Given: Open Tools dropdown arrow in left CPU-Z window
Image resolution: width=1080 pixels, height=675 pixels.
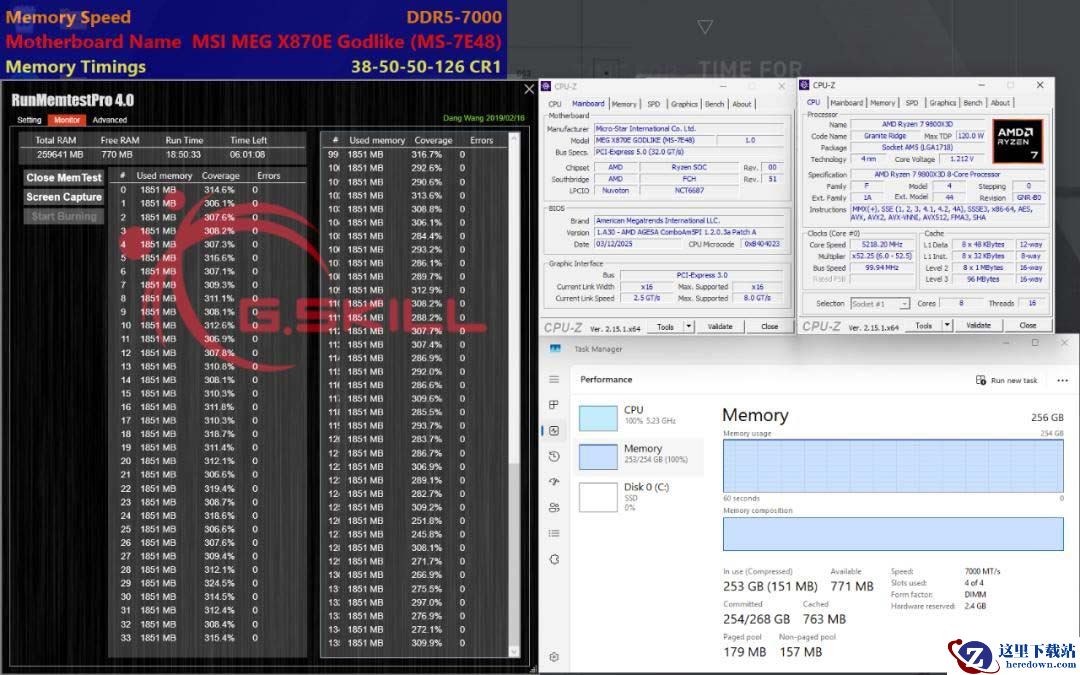Looking at the screenshot, I should tap(689, 326).
